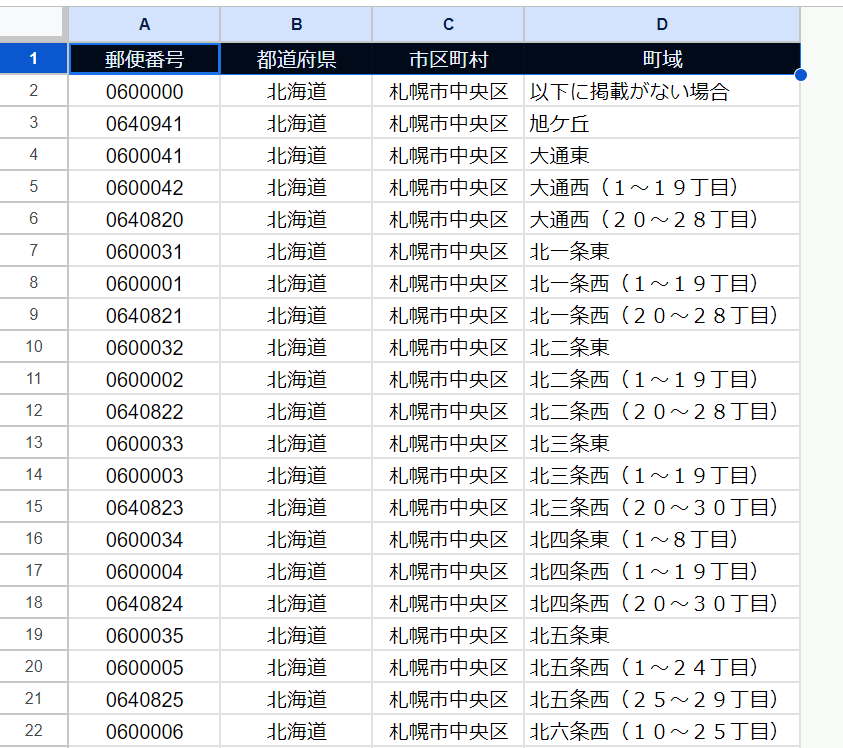Select the 町域 header cell
The width and height of the screenshot is (843, 748).
tap(662, 59)
